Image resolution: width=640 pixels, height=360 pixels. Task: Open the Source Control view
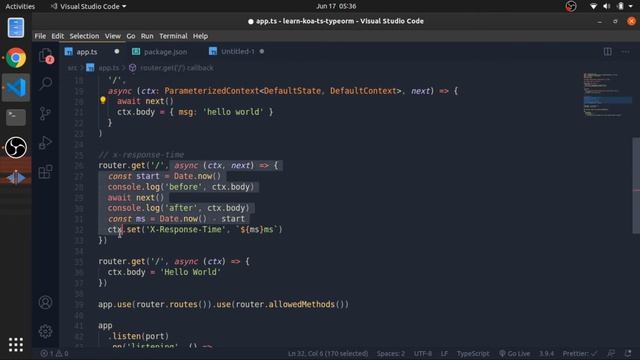(x=45, y=113)
